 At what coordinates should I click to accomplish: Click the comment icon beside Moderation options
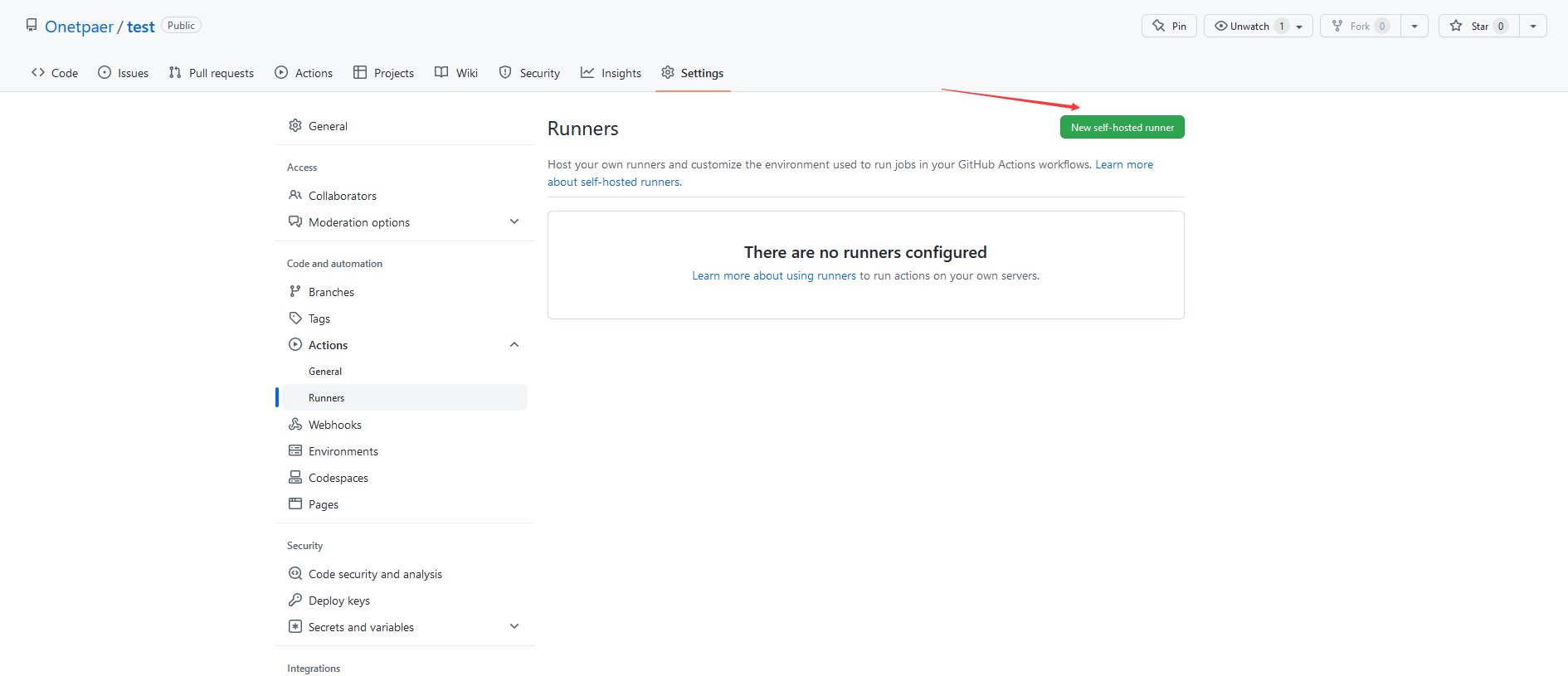coord(295,221)
